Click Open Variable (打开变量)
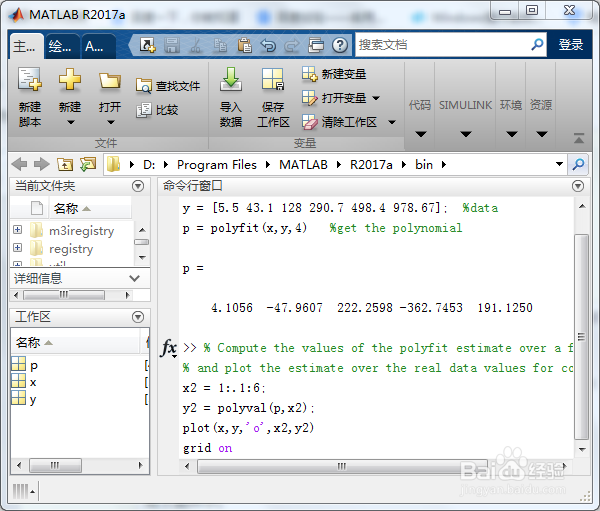 334,98
